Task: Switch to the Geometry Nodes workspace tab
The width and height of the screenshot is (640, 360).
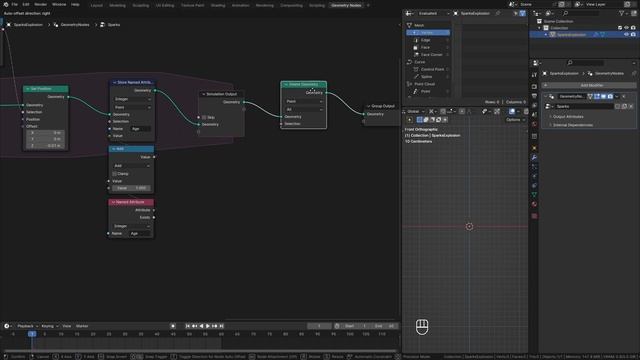Action: [346, 5]
